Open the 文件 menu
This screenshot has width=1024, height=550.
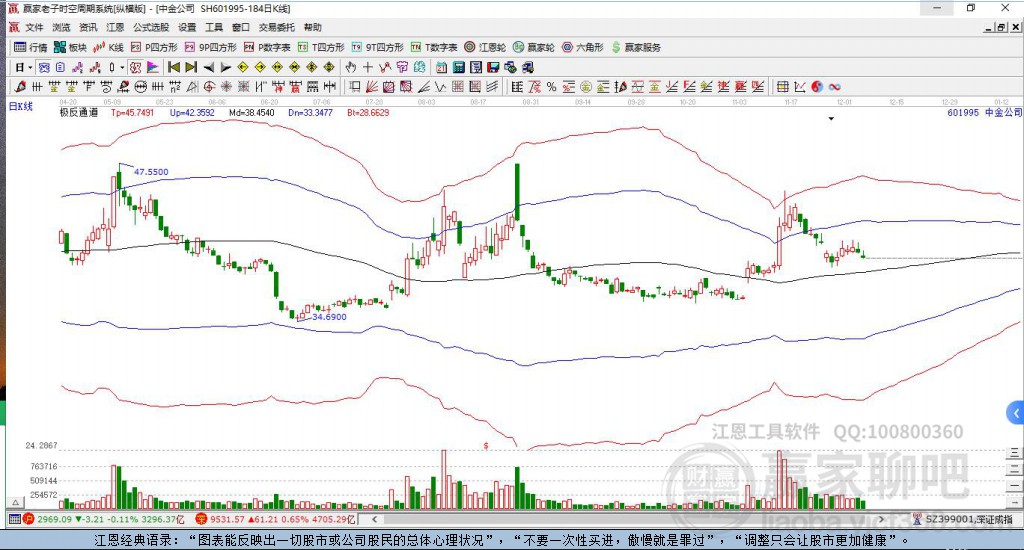tap(34, 27)
